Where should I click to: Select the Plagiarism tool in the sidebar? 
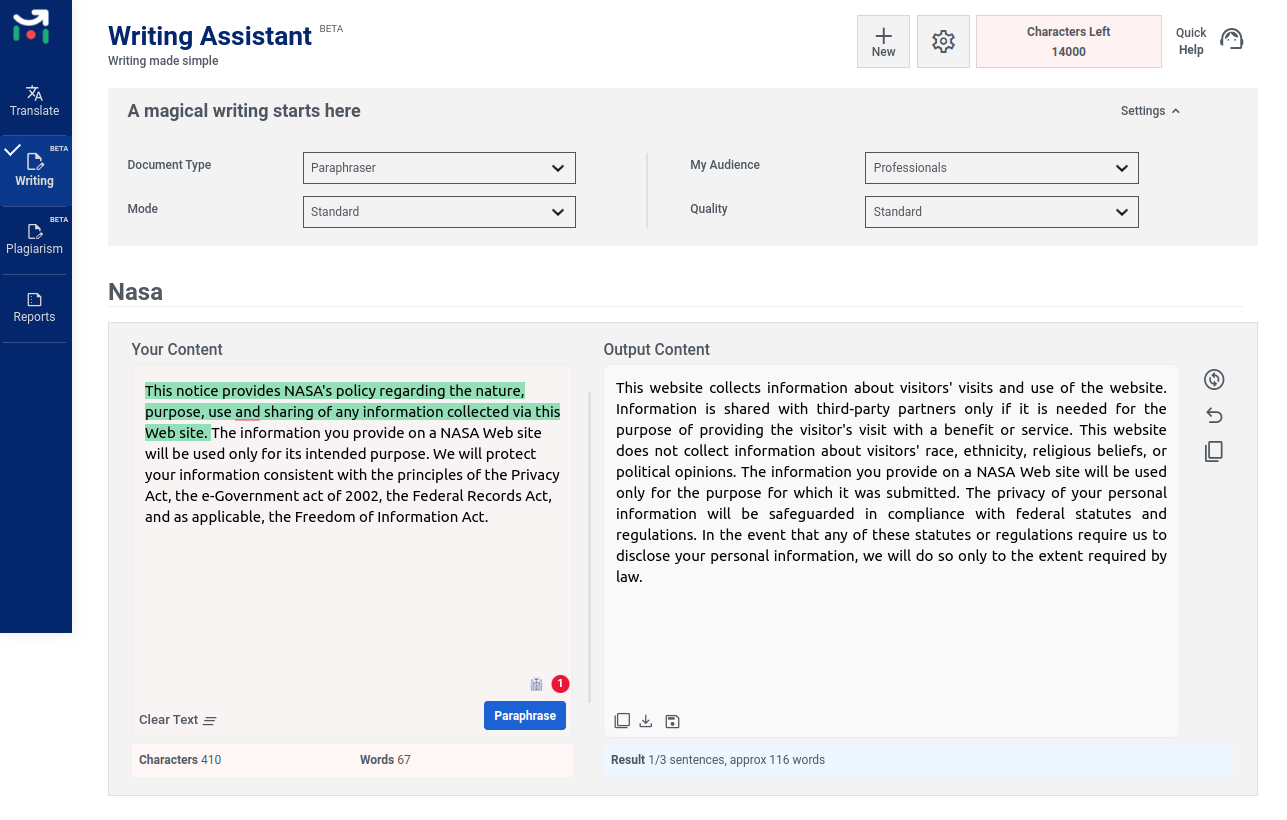35,238
